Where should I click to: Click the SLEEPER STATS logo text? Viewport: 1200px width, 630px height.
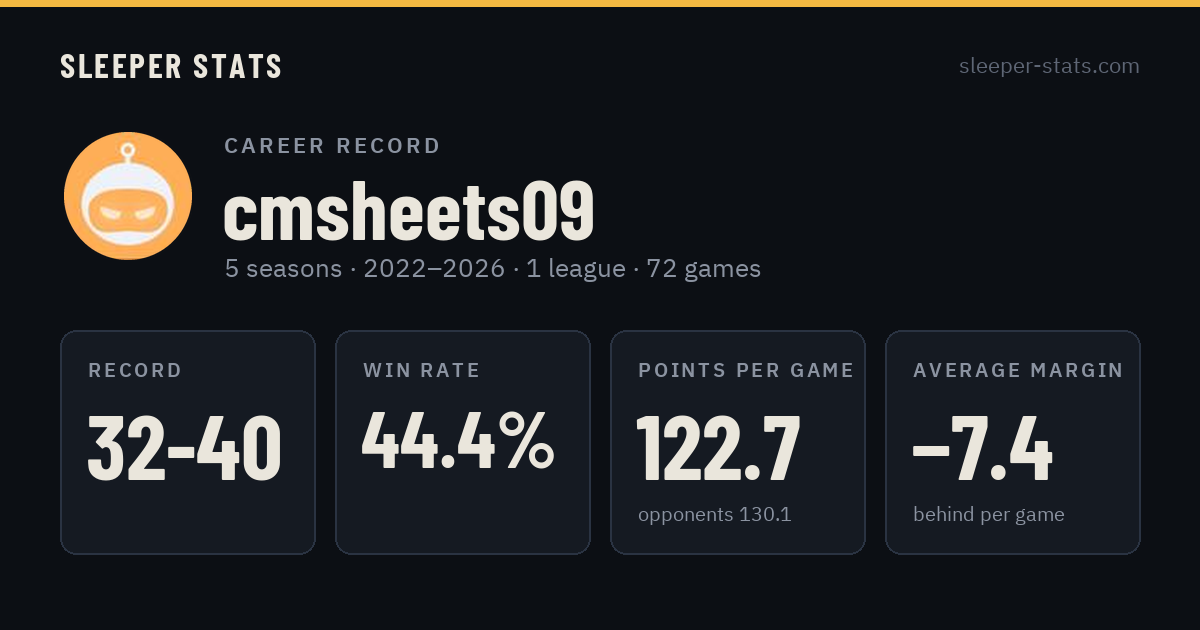click(171, 67)
